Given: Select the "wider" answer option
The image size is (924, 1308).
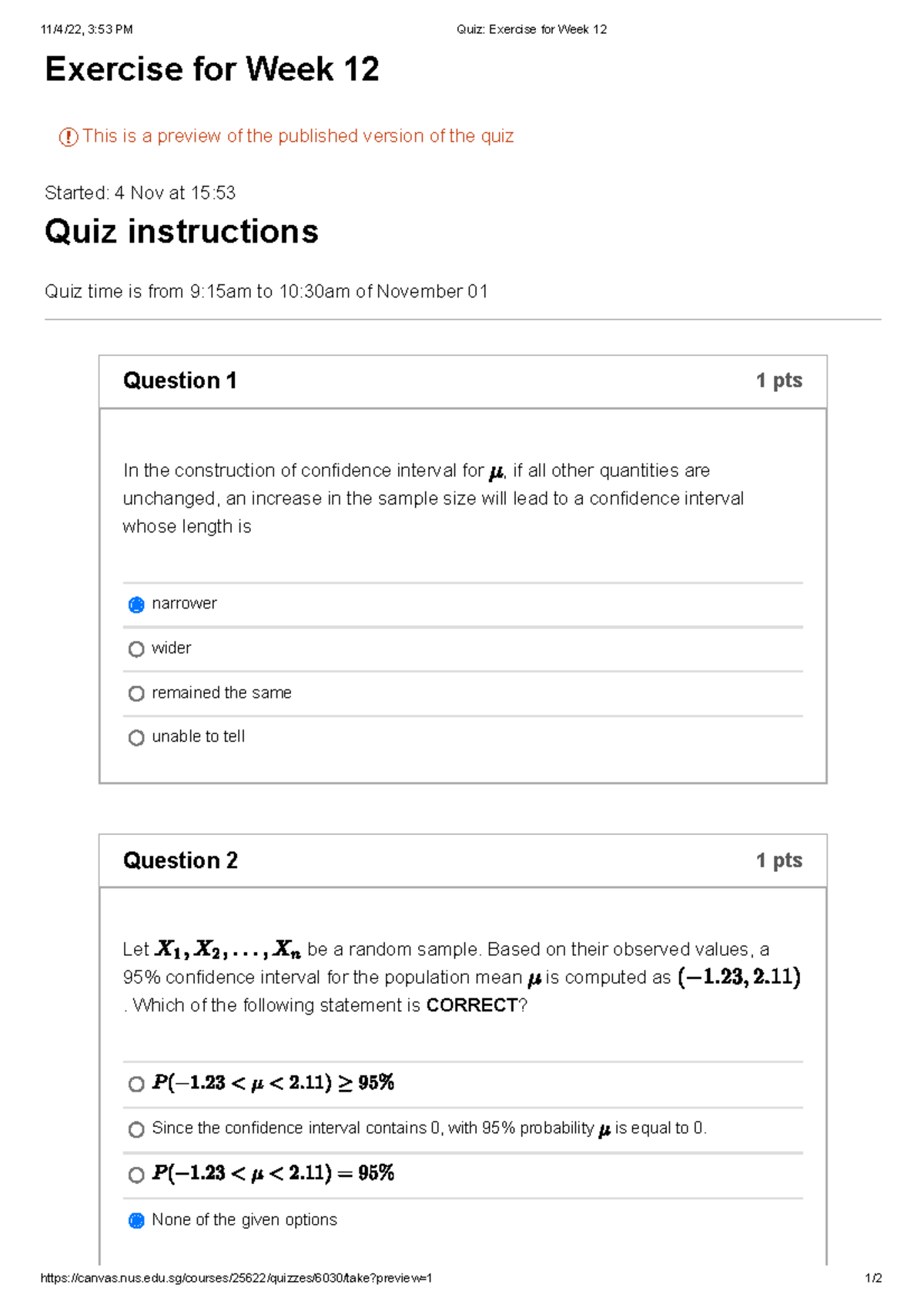Looking at the screenshot, I should coord(172,648).
